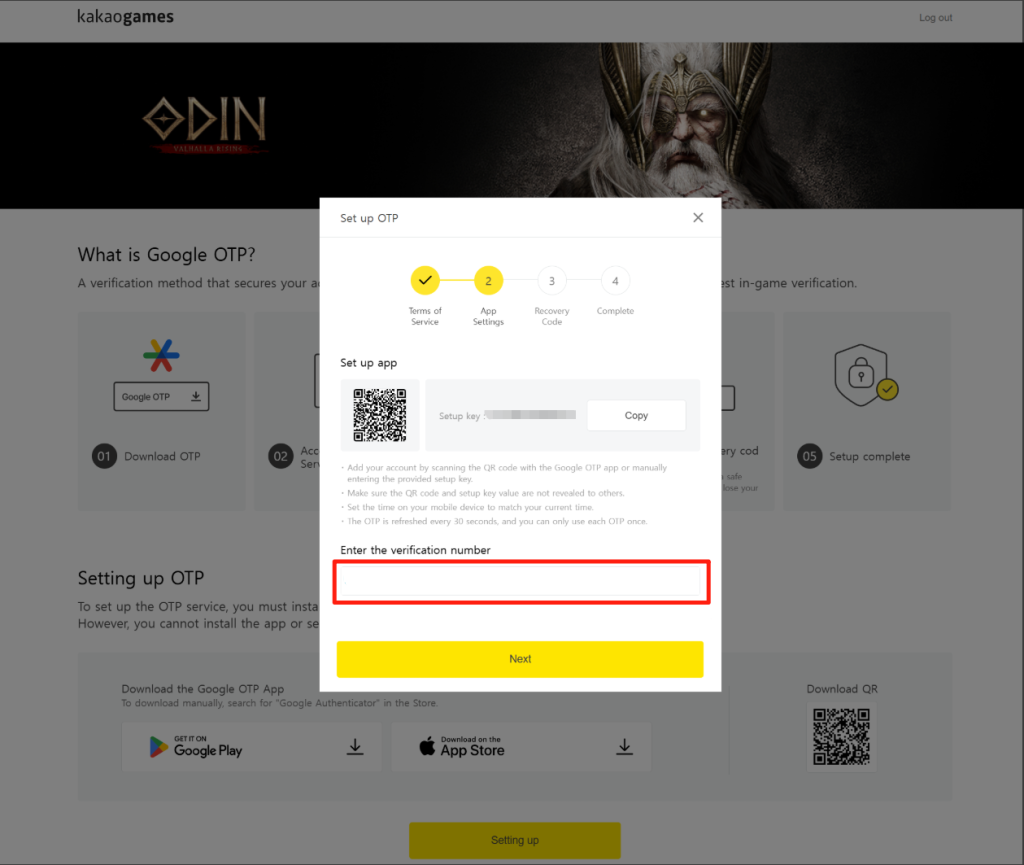1024x865 pixels.
Task: Click the kakaogames logo
Action: click(125, 17)
